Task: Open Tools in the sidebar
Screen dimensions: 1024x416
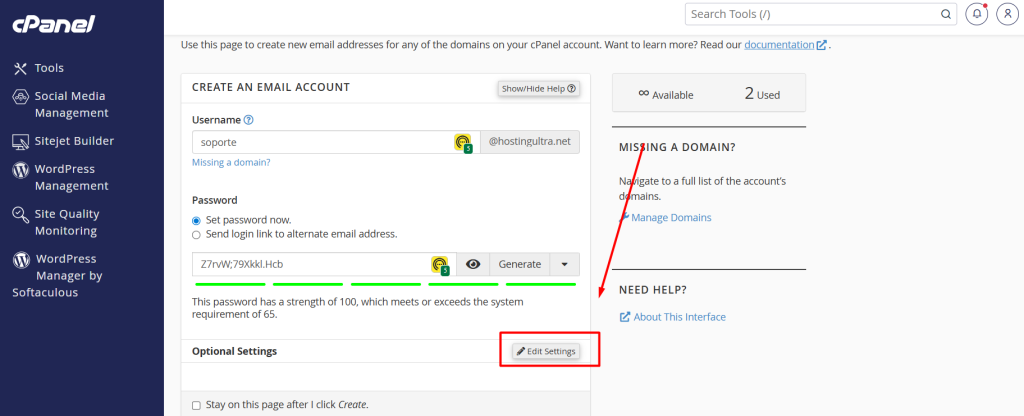Action: pyautogui.click(x=48, y=68)
